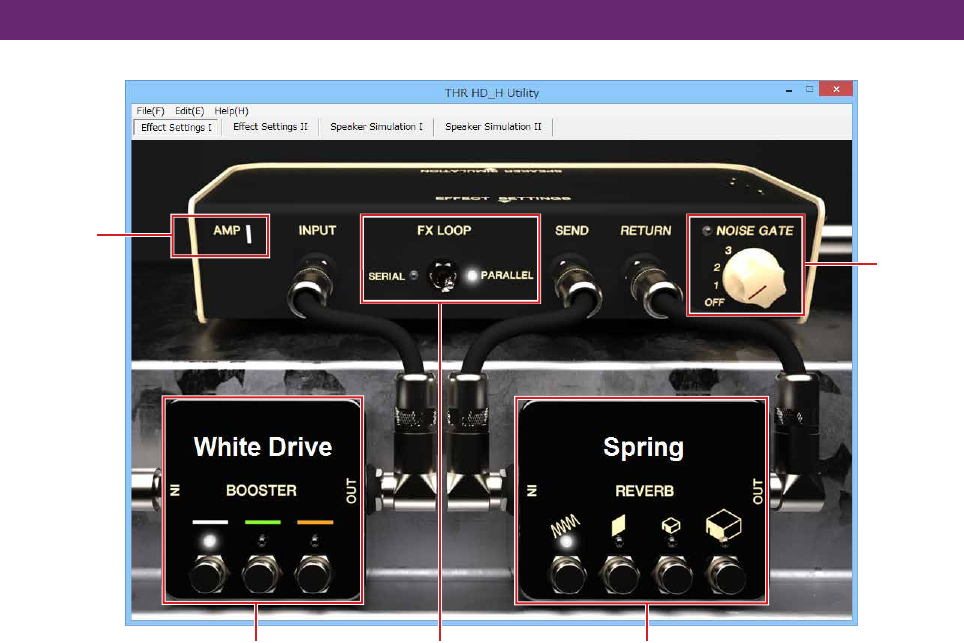Maximize the THR HD_H Utility window
Viewport: 964px width, 643px height.
pos(810,89)
